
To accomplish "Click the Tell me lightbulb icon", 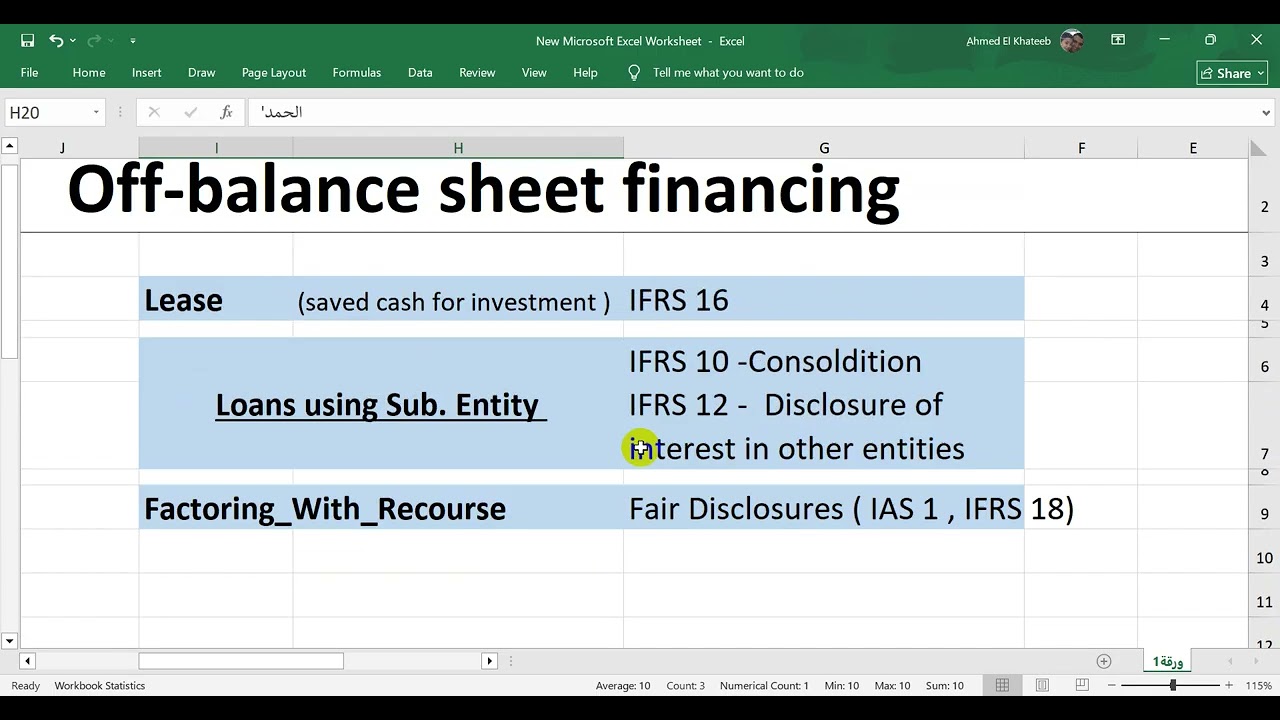I will click(634, 72).
